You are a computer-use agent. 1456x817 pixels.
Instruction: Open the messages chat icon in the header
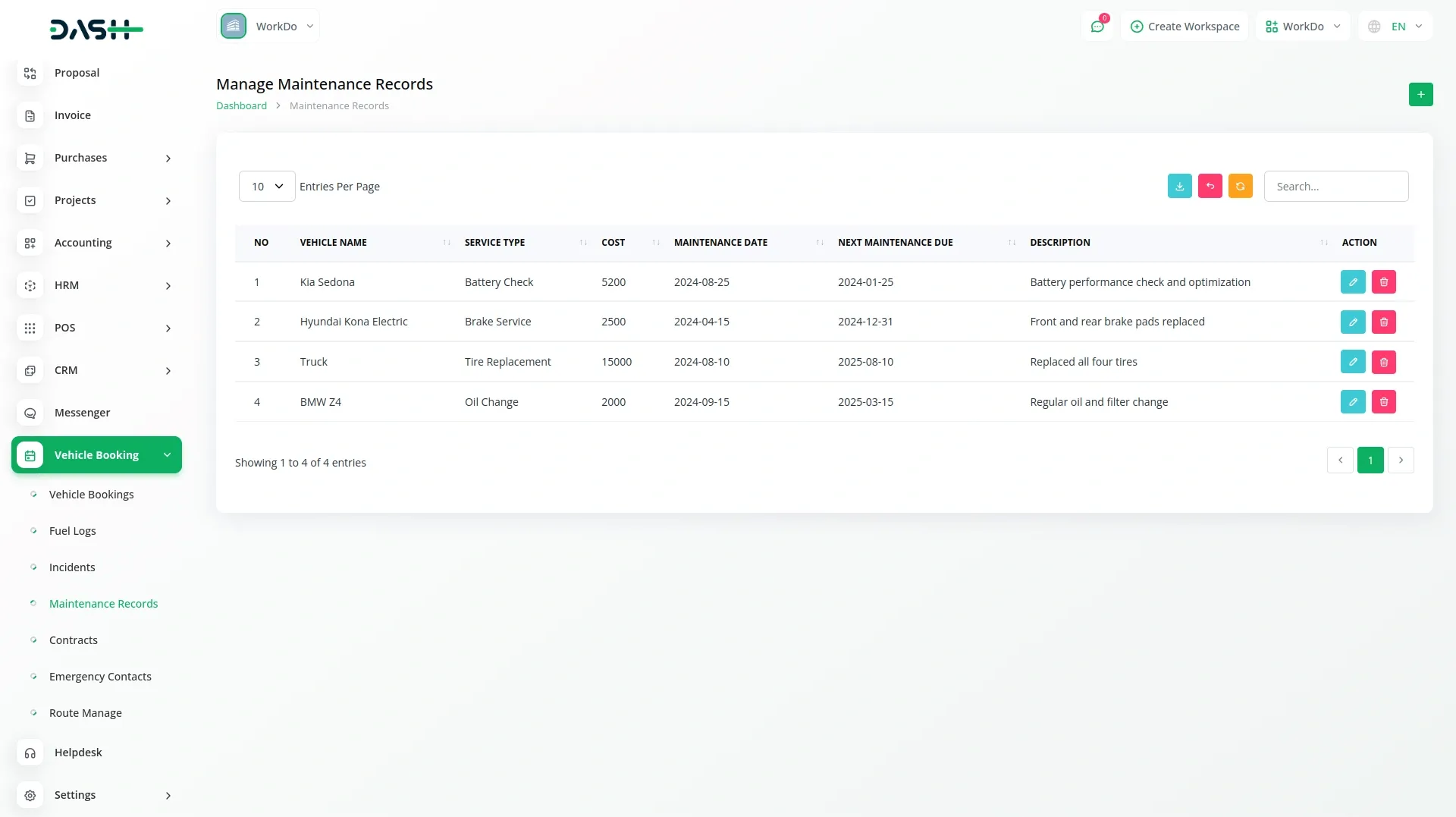tap(1097, 26)
